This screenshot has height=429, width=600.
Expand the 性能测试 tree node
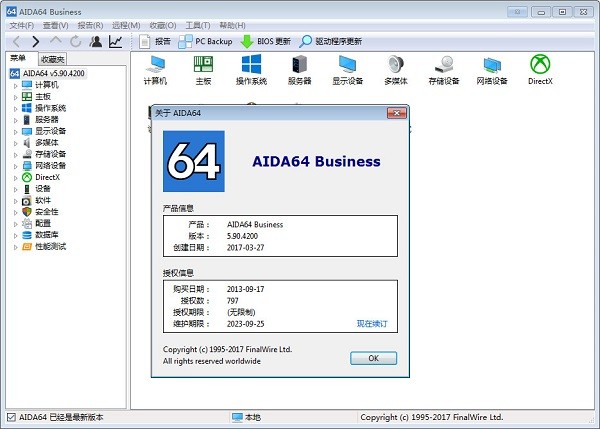(16, 245)
